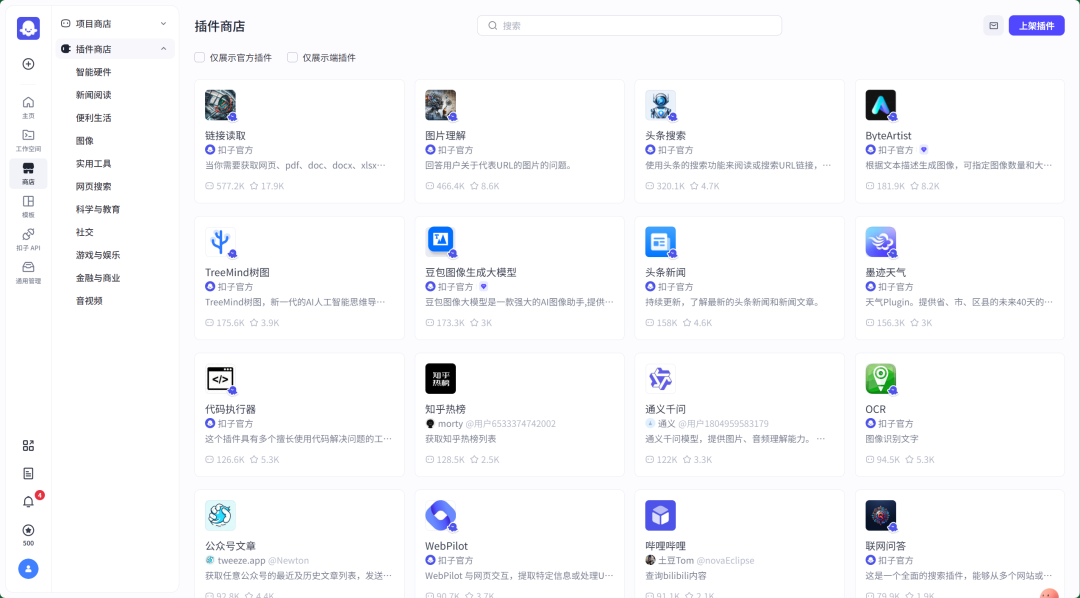Image resolution: width=1080 pixels, height=598 pixels.
Task: Check the 仅展示端插件 option
Action: tap(290, 57)
